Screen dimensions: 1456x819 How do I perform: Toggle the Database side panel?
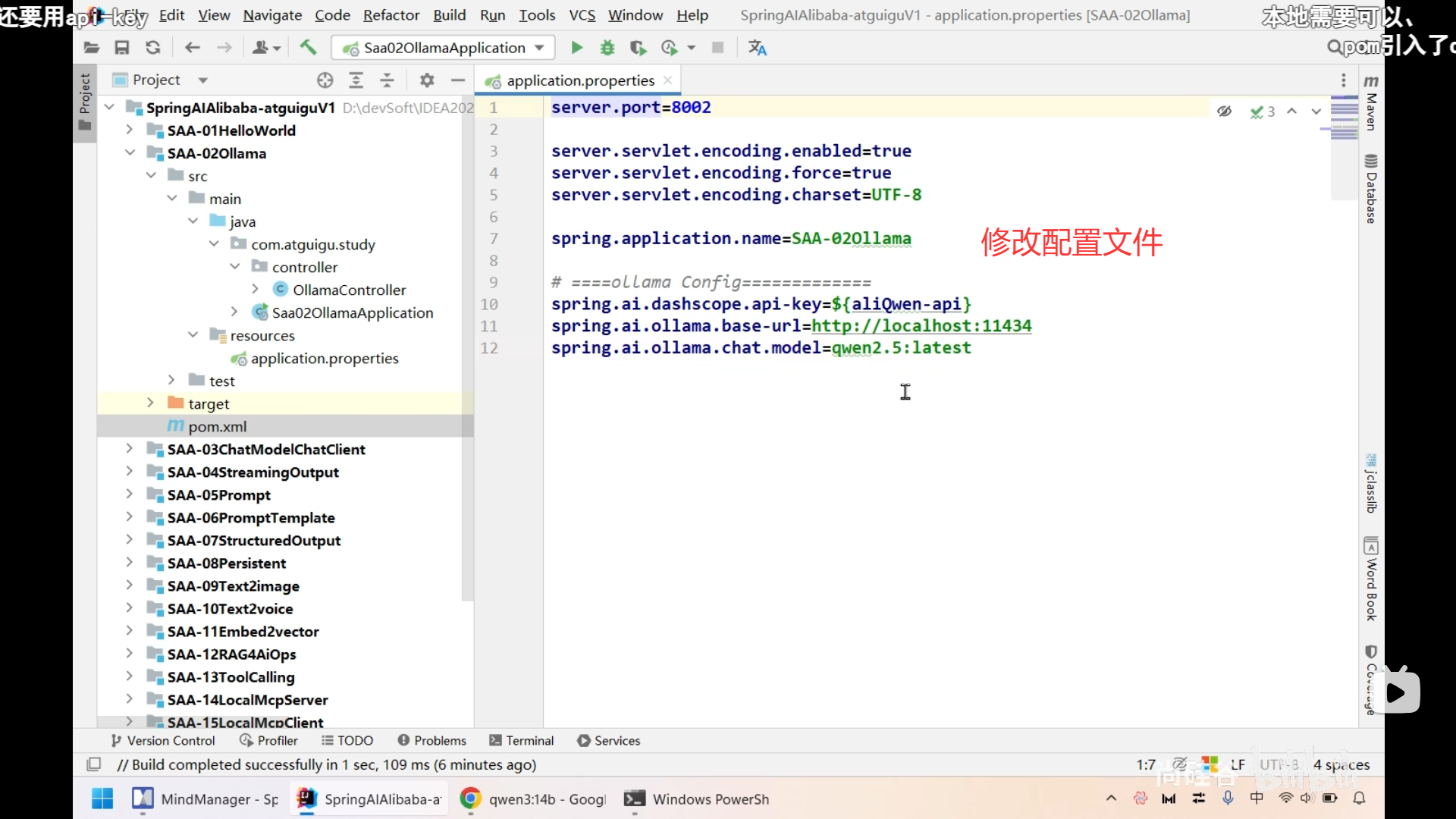[1371, 190]
